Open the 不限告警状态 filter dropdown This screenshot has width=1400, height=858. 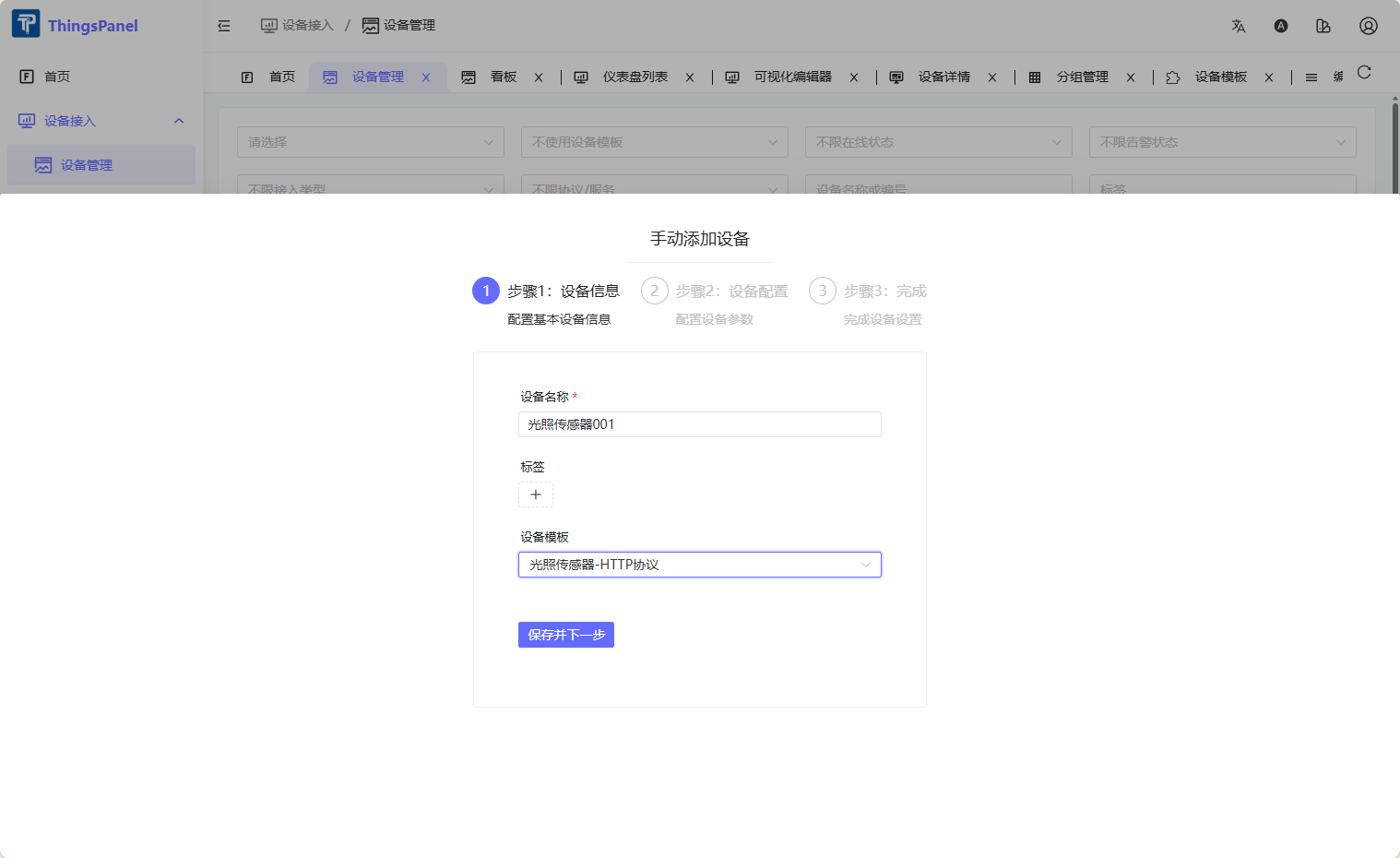[x=1223, y=142]
